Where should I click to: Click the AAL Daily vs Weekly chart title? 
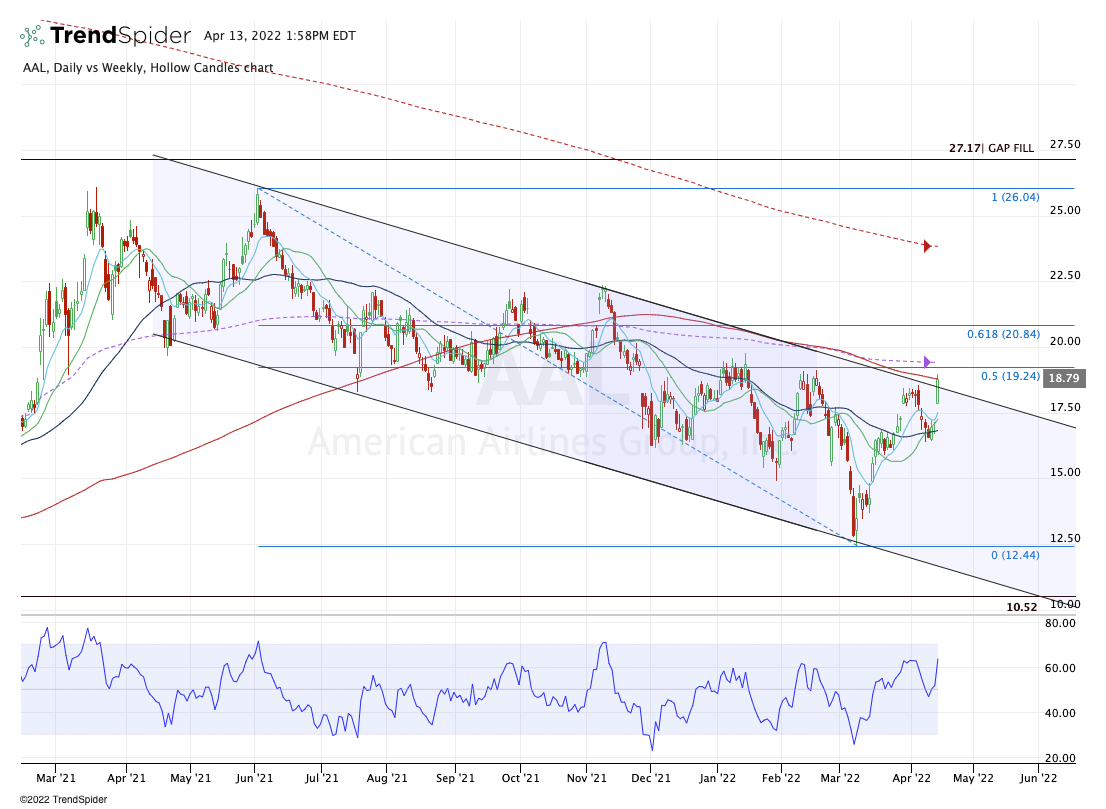(148, 68)
